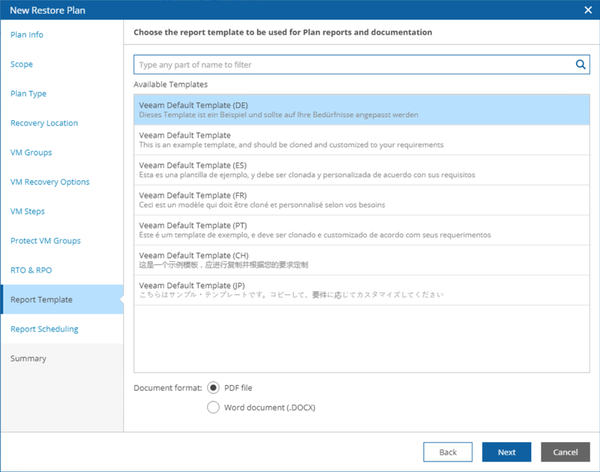Open VM Recovery Options step
The width and height of the screenshot is (600, 472).
tap(49, 182)
